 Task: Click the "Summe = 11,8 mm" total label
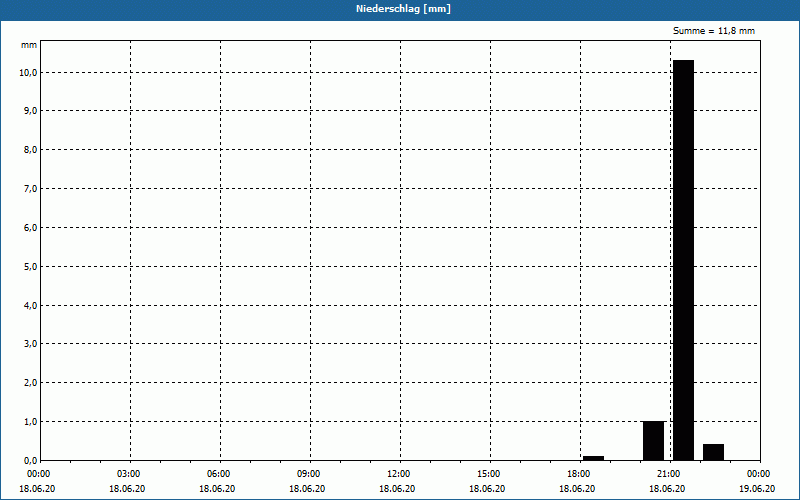(713, 31)
